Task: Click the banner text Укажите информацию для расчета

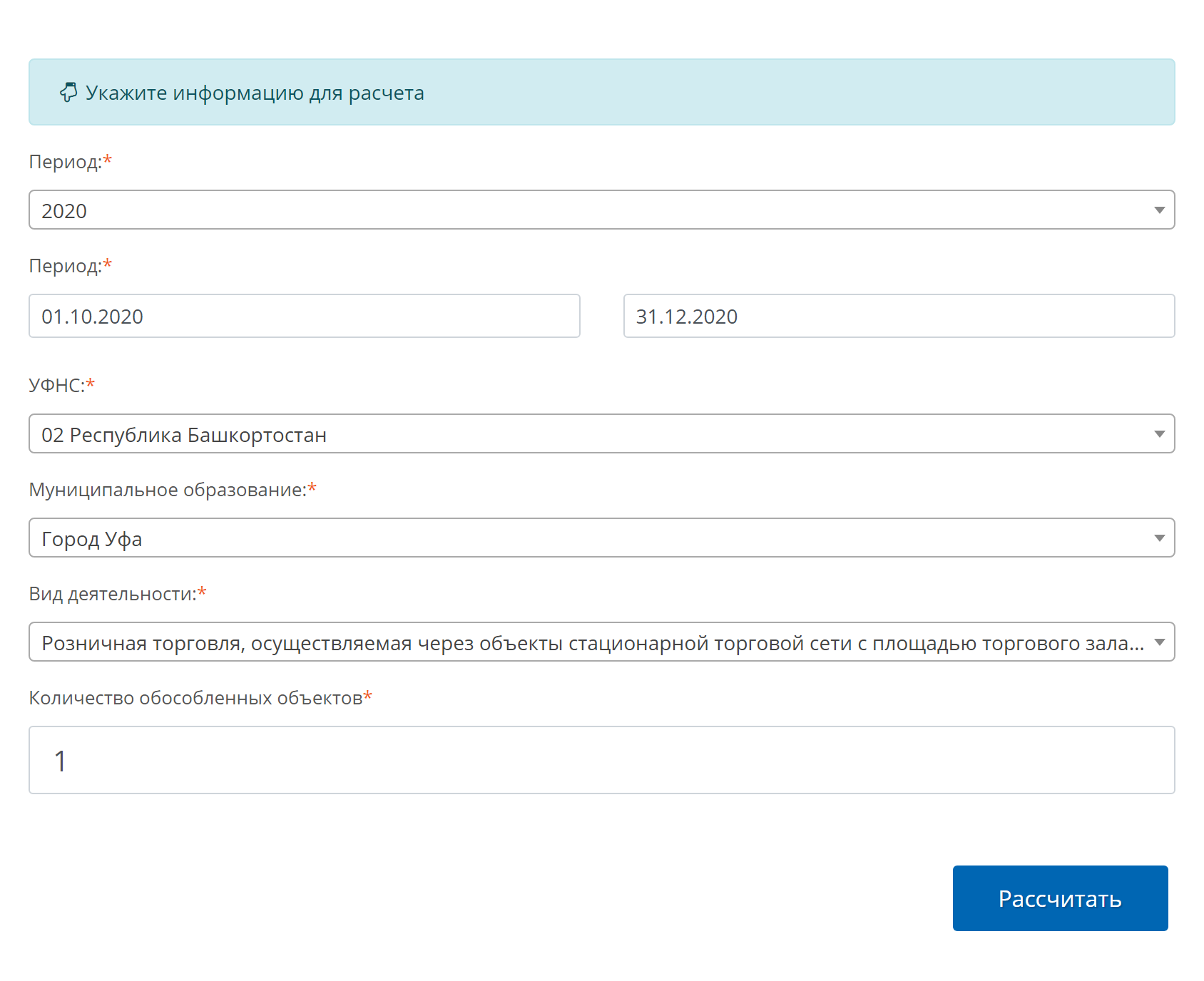Action: coord(255,93)
